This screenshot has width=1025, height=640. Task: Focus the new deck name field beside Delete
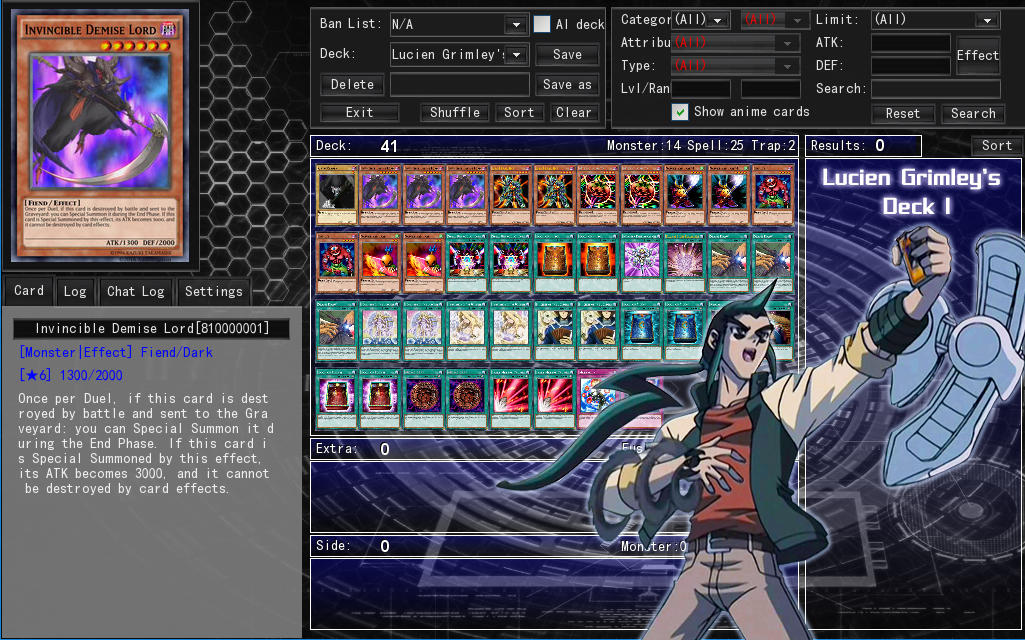460,84
